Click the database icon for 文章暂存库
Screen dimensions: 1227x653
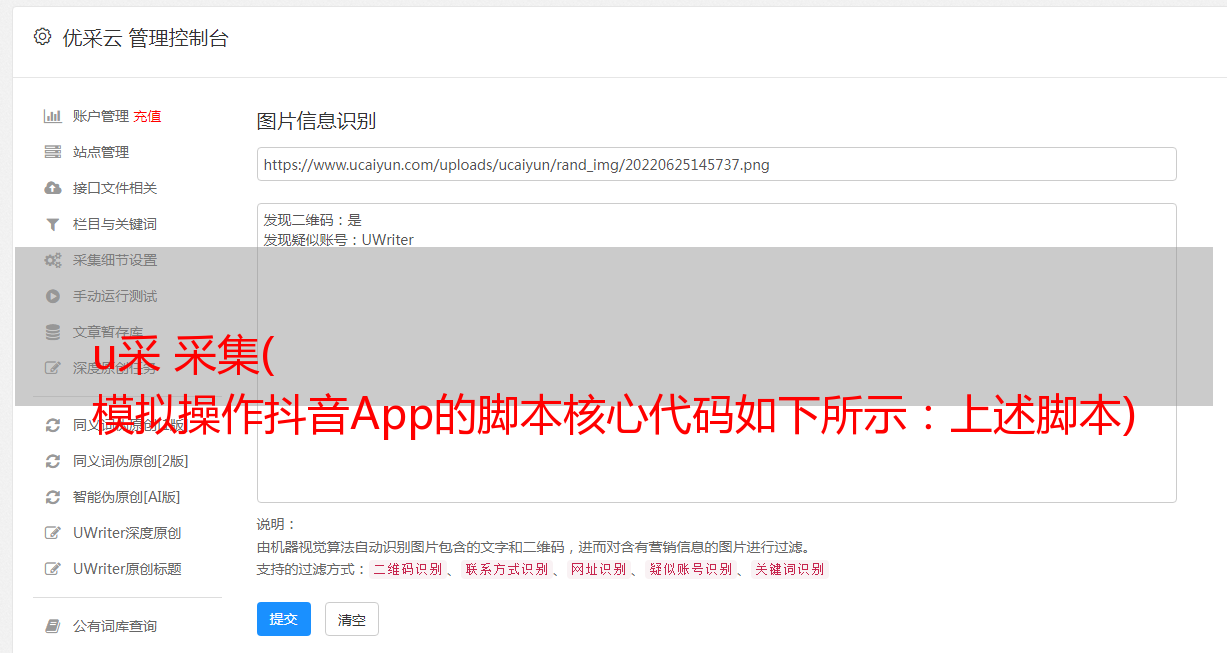pos(53,332)
